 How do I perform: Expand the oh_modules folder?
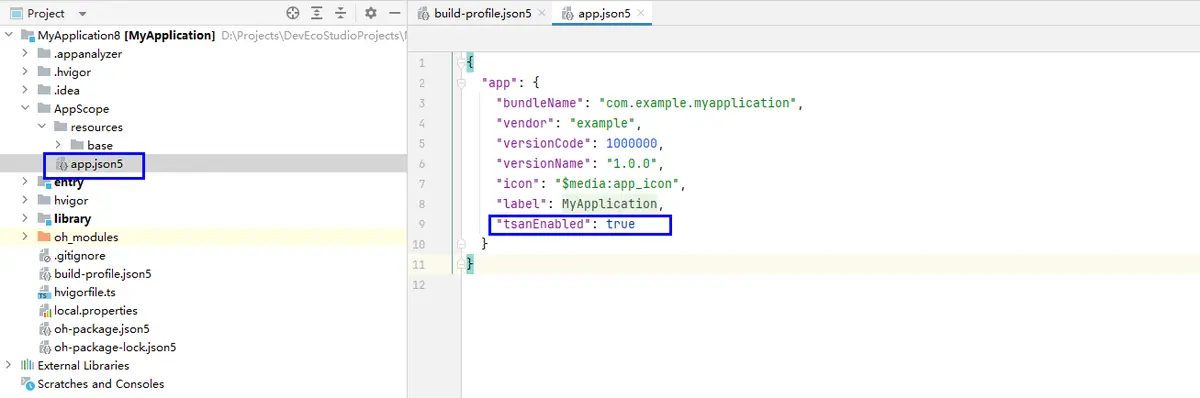[26, 237]
